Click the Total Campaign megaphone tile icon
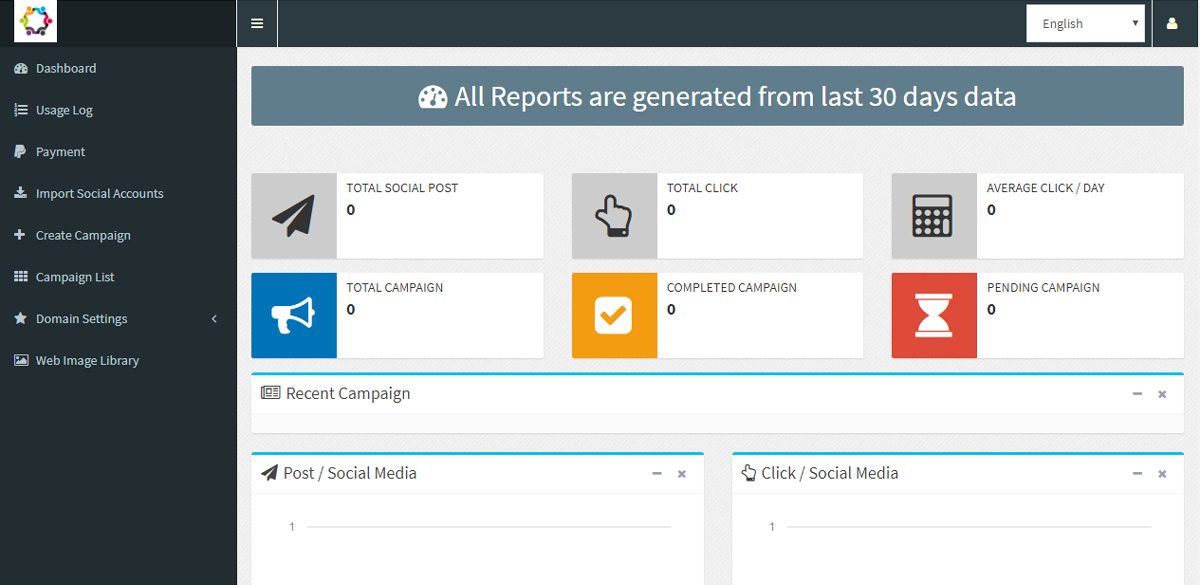 click(294, 315)
